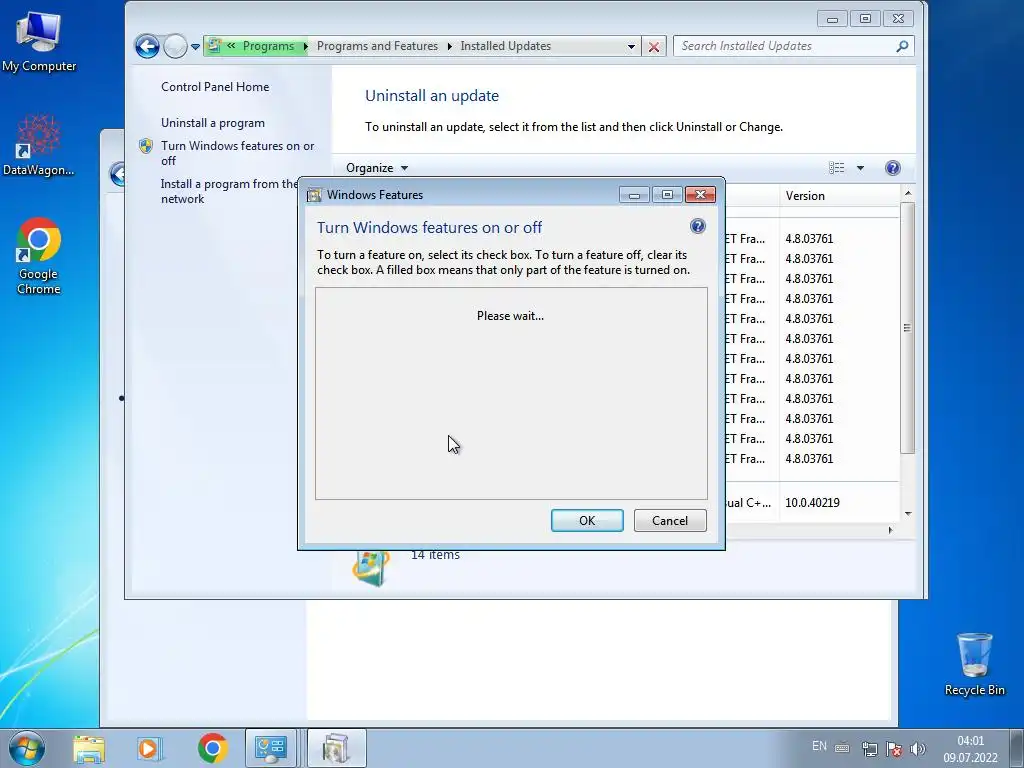Click the stop loading X button by address bar
Screen dimensions: 1024x768
pos(653,46)
